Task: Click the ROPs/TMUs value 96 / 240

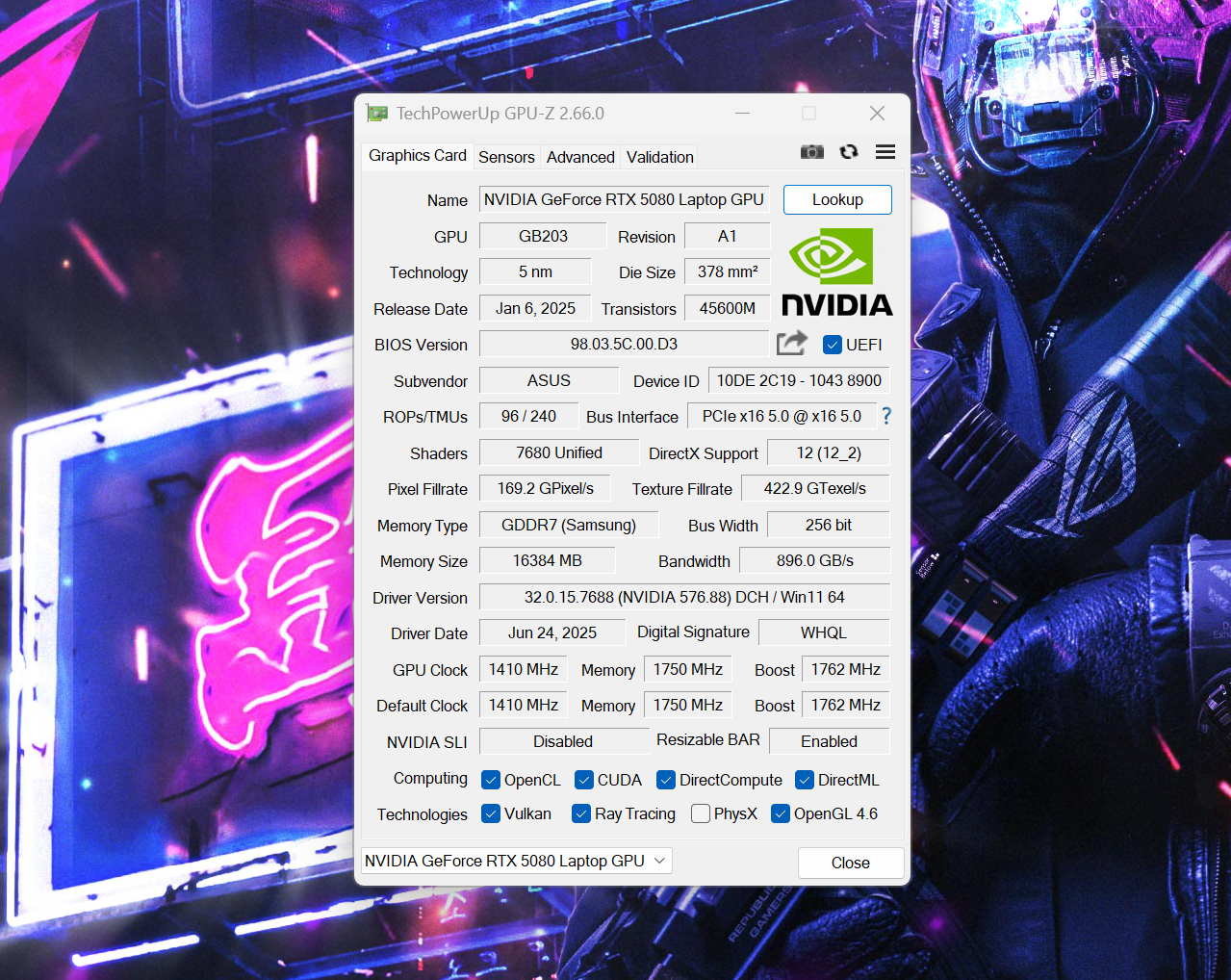Action: 528,416
